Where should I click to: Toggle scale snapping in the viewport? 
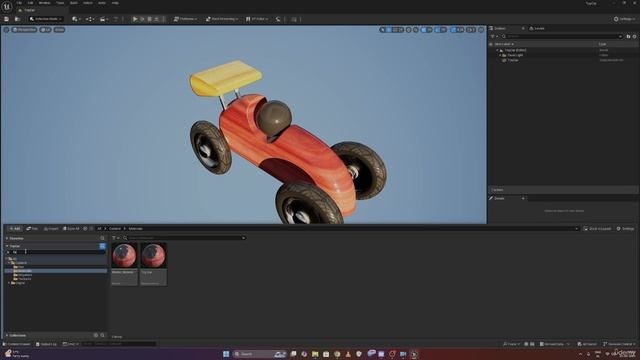[x=453, y=30]
